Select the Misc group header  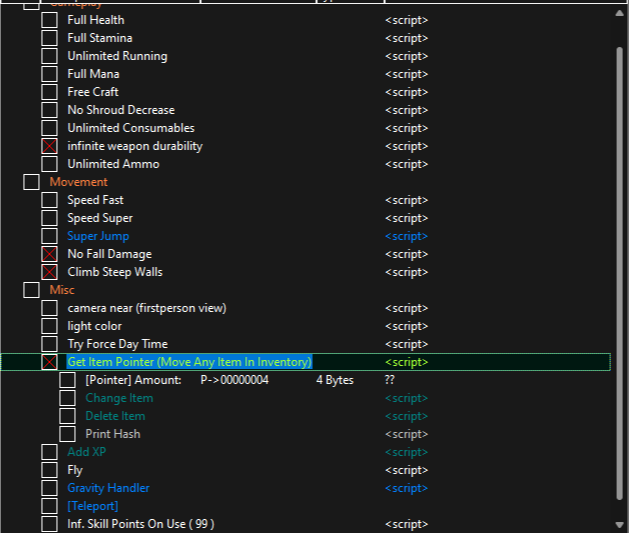(x=62, y=290)
